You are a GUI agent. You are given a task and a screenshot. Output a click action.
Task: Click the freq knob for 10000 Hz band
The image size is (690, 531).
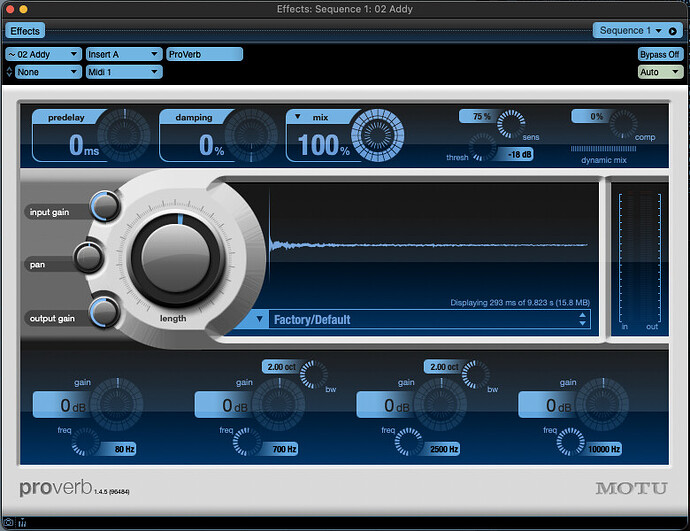point(571,442)
